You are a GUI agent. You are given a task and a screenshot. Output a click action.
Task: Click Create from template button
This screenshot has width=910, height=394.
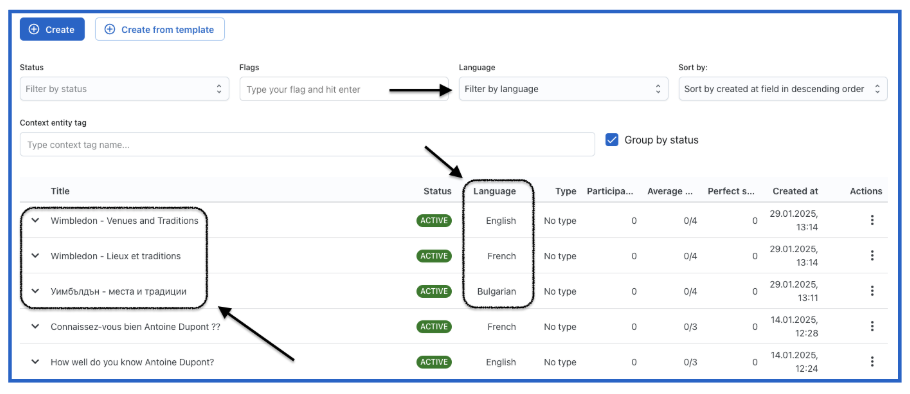point(160,30)
